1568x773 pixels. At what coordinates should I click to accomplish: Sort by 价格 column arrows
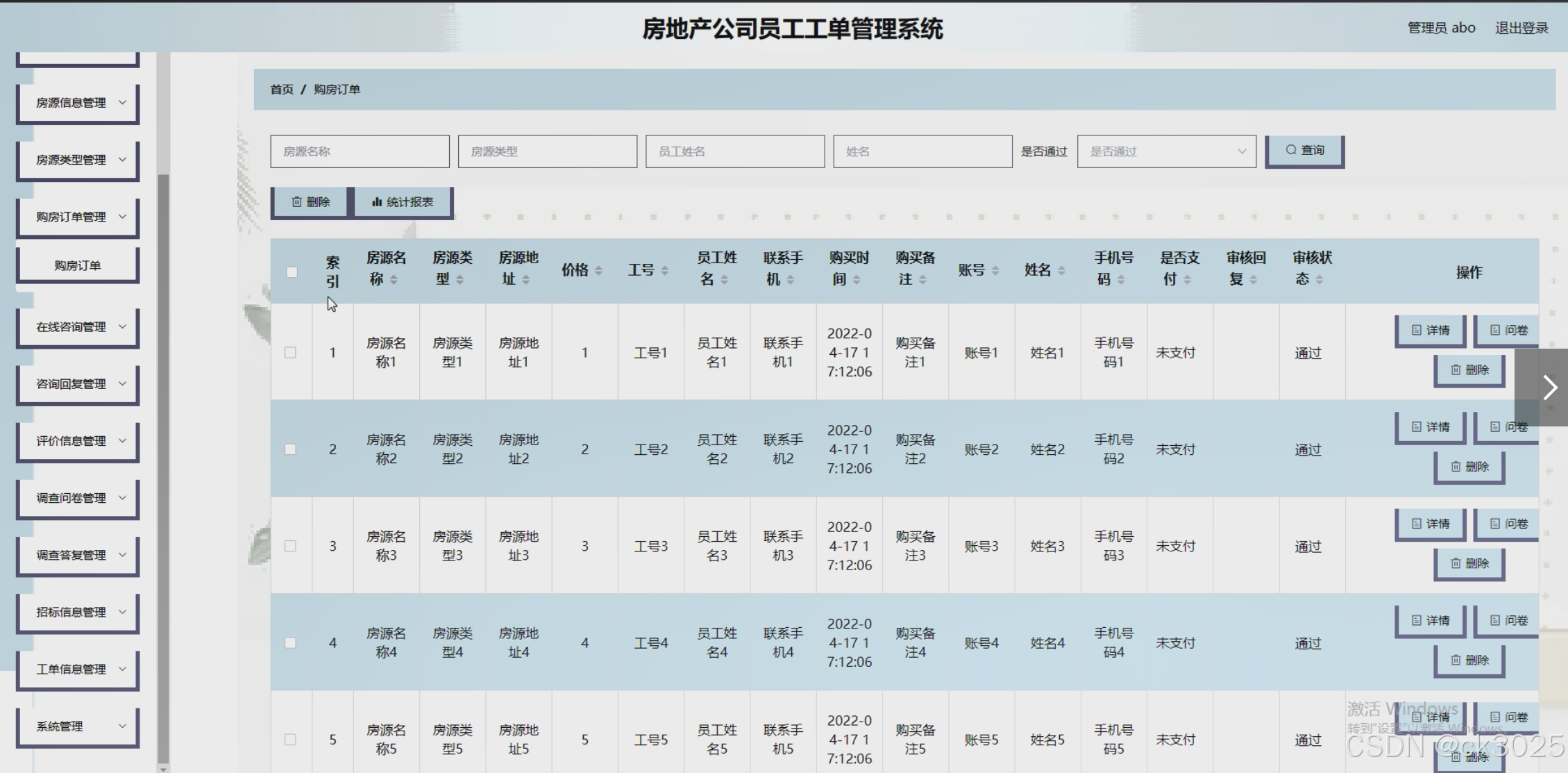click(598, 270)
